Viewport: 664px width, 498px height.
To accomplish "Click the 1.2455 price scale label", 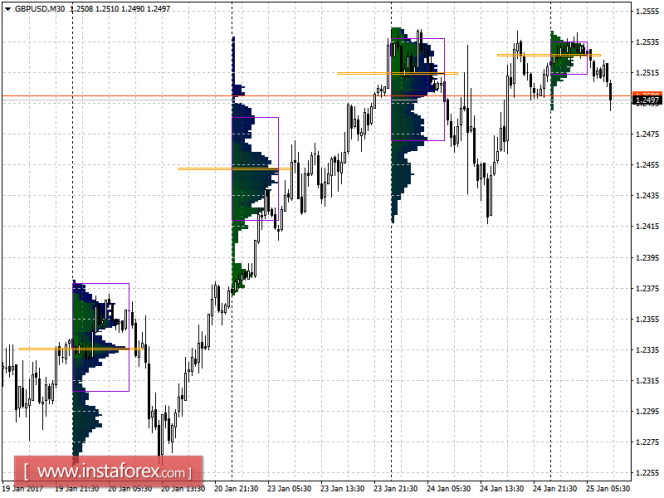I will pyautogui.click(x=648, y=165).
